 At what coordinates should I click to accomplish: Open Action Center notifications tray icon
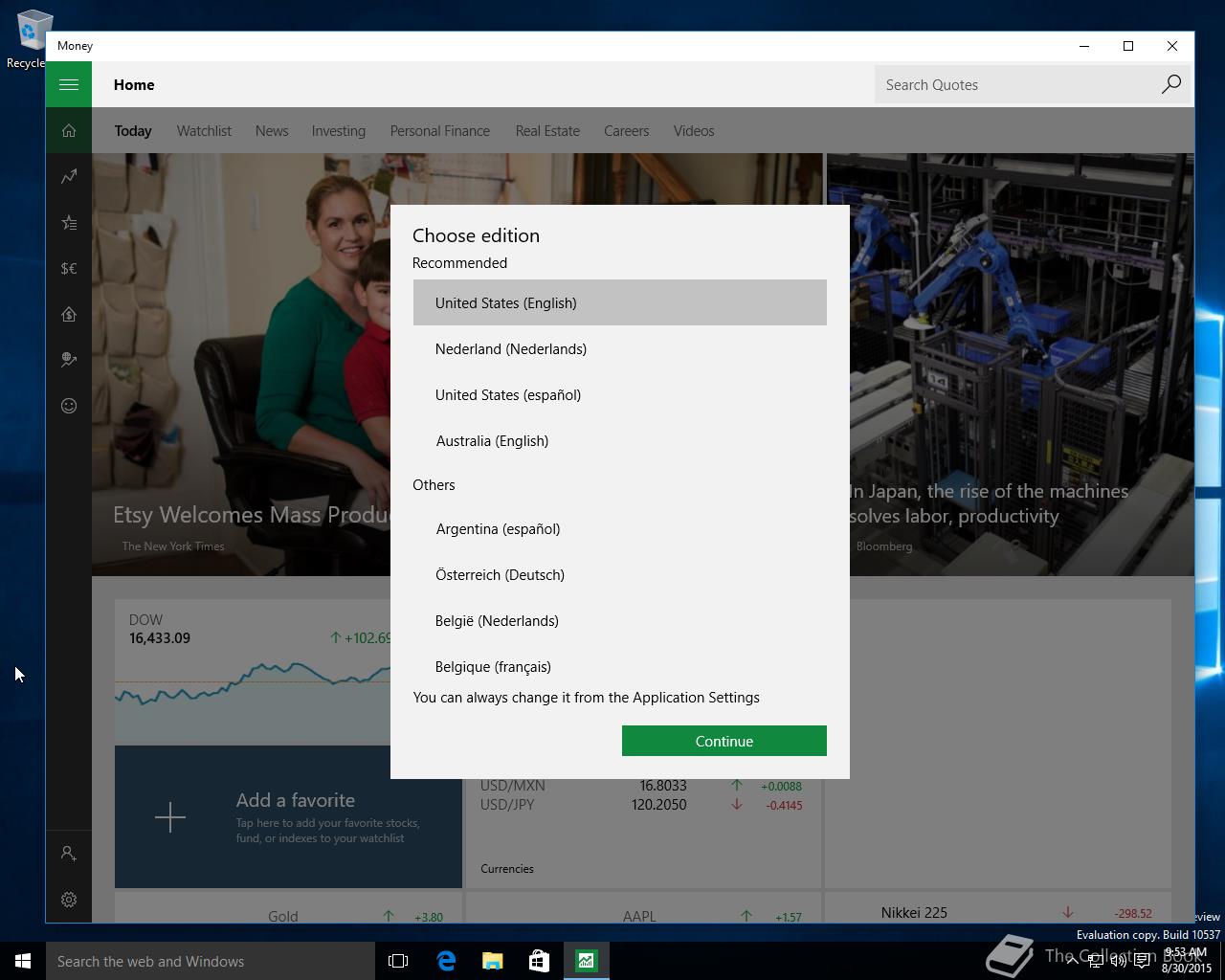tap(1142, 961)
